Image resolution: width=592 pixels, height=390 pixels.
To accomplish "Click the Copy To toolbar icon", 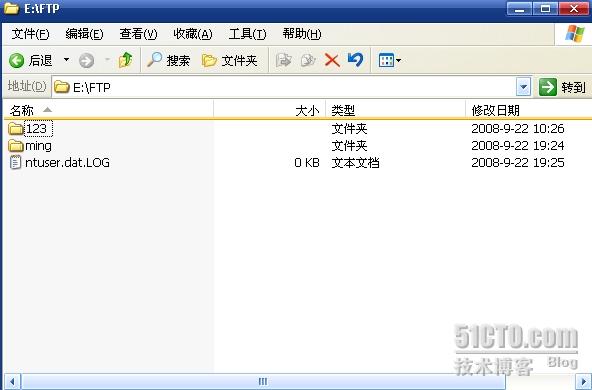I will (308, 60).
